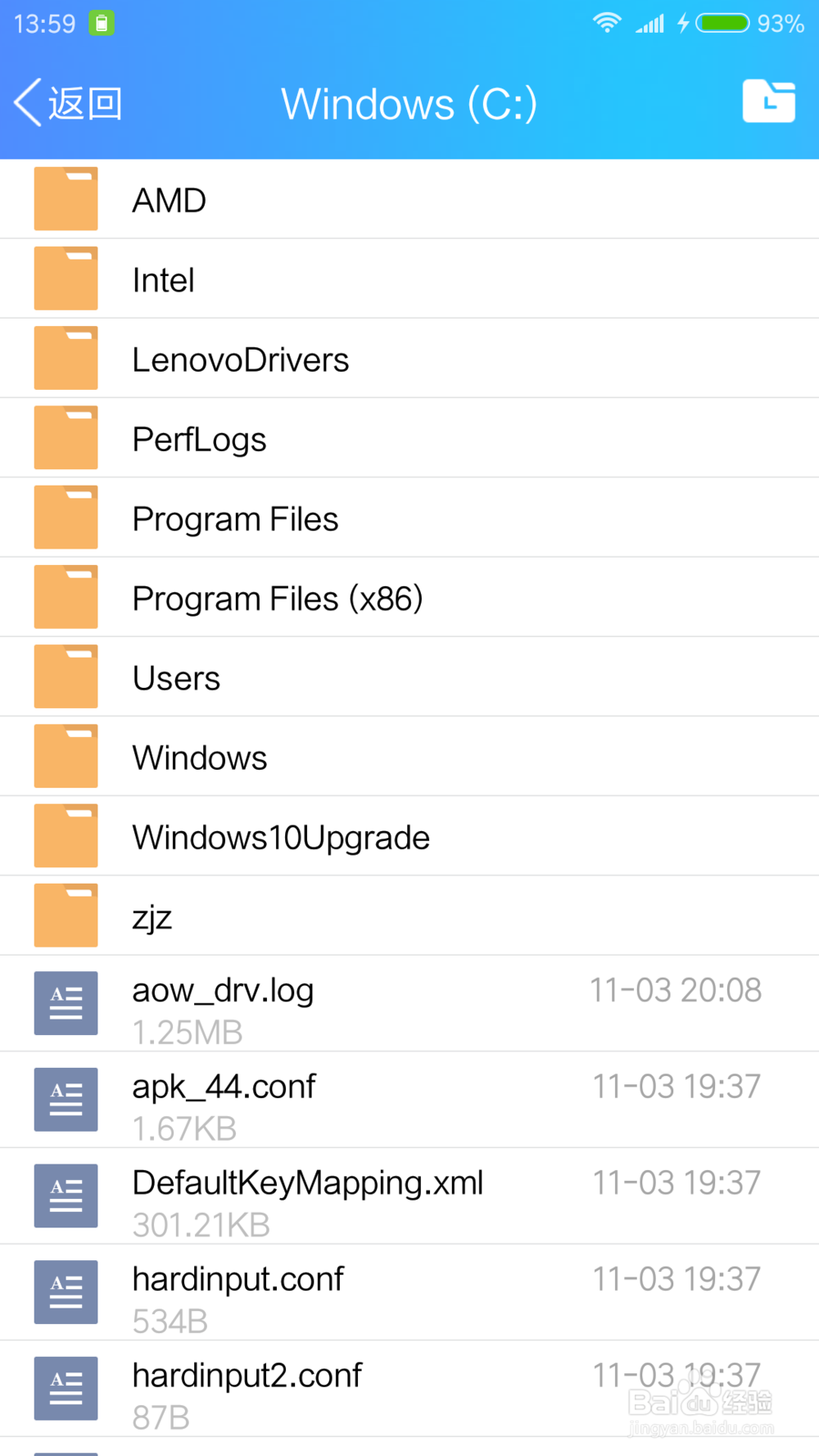This screenshot has height=1456, width=819.
Task: Open the zjz folder
Action: (152, 917)
